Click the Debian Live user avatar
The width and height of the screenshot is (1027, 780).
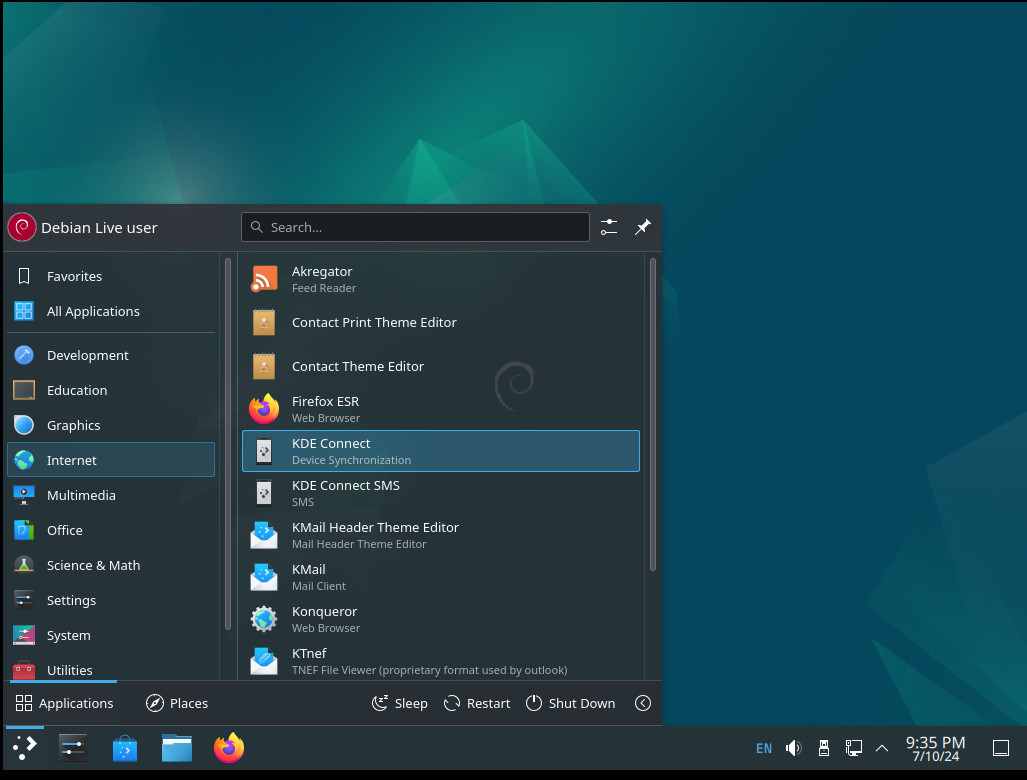coord(22,227)
